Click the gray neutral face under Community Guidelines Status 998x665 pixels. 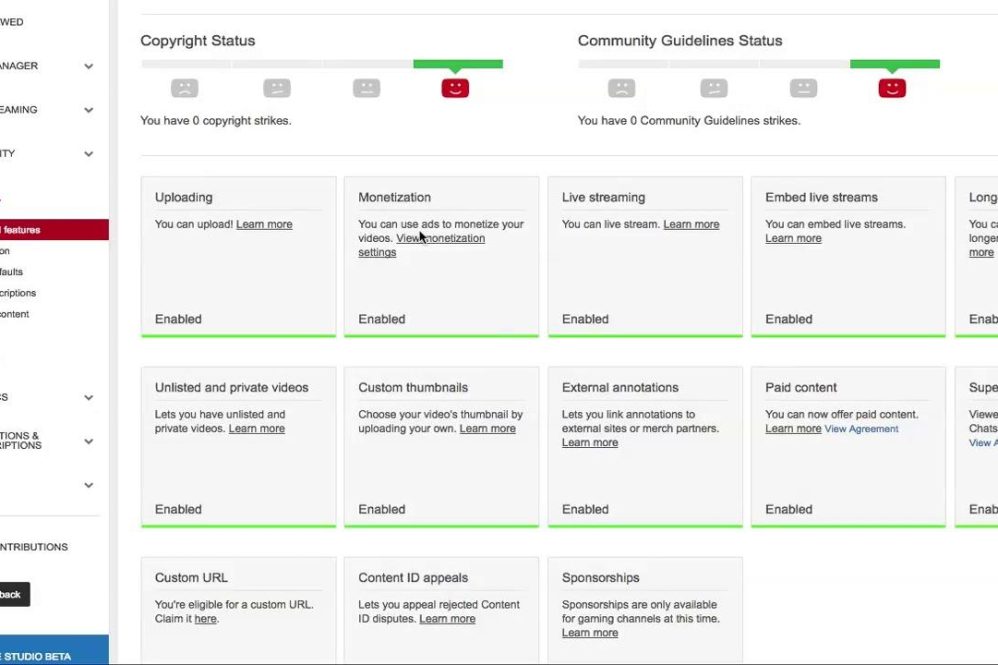(803, 88)
